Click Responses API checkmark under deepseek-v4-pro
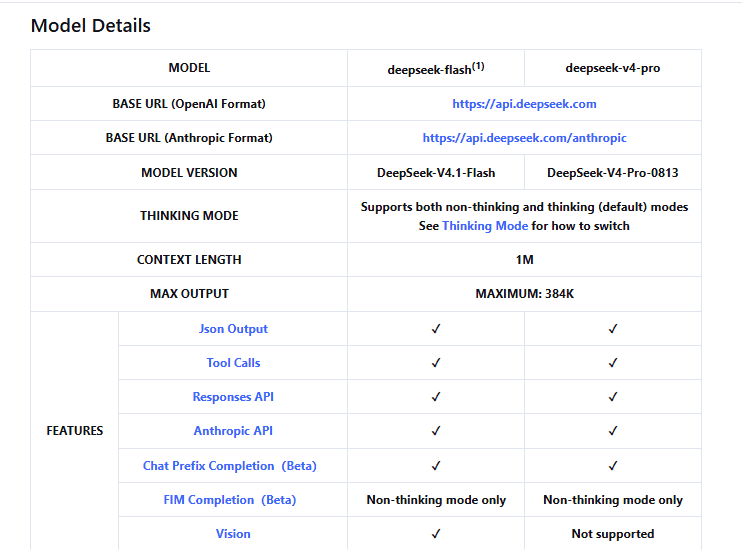 click(613, 397)
